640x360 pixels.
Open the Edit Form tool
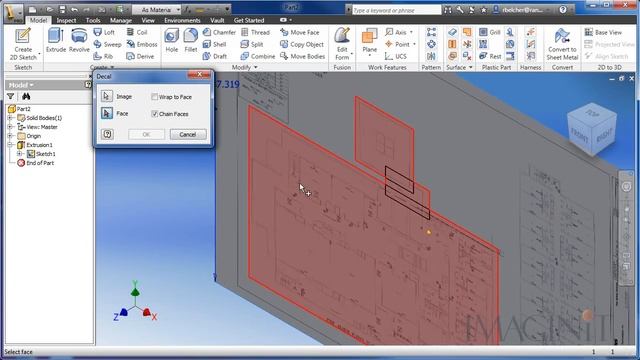[342, 44]
